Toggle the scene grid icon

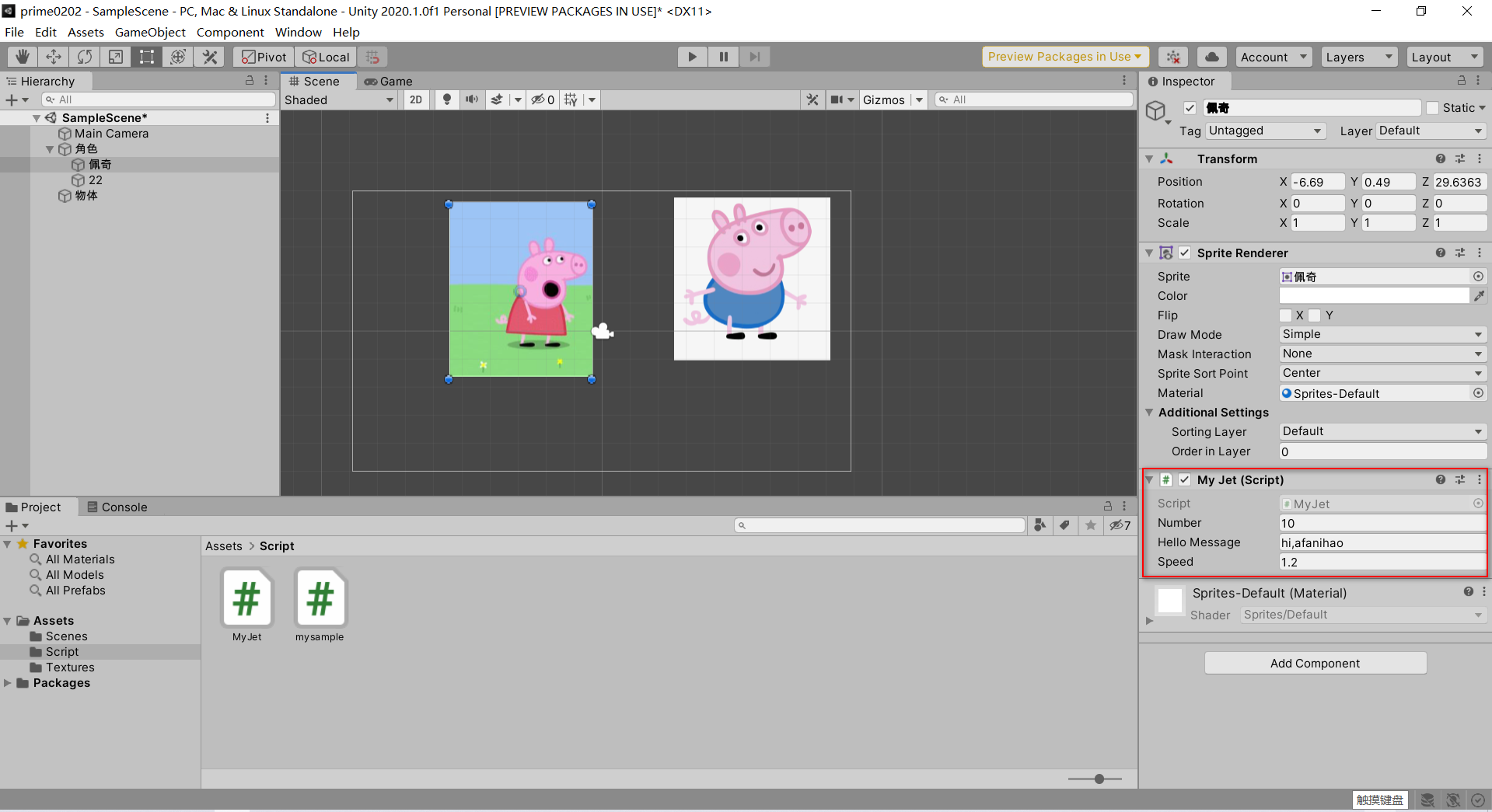(571, 99)
